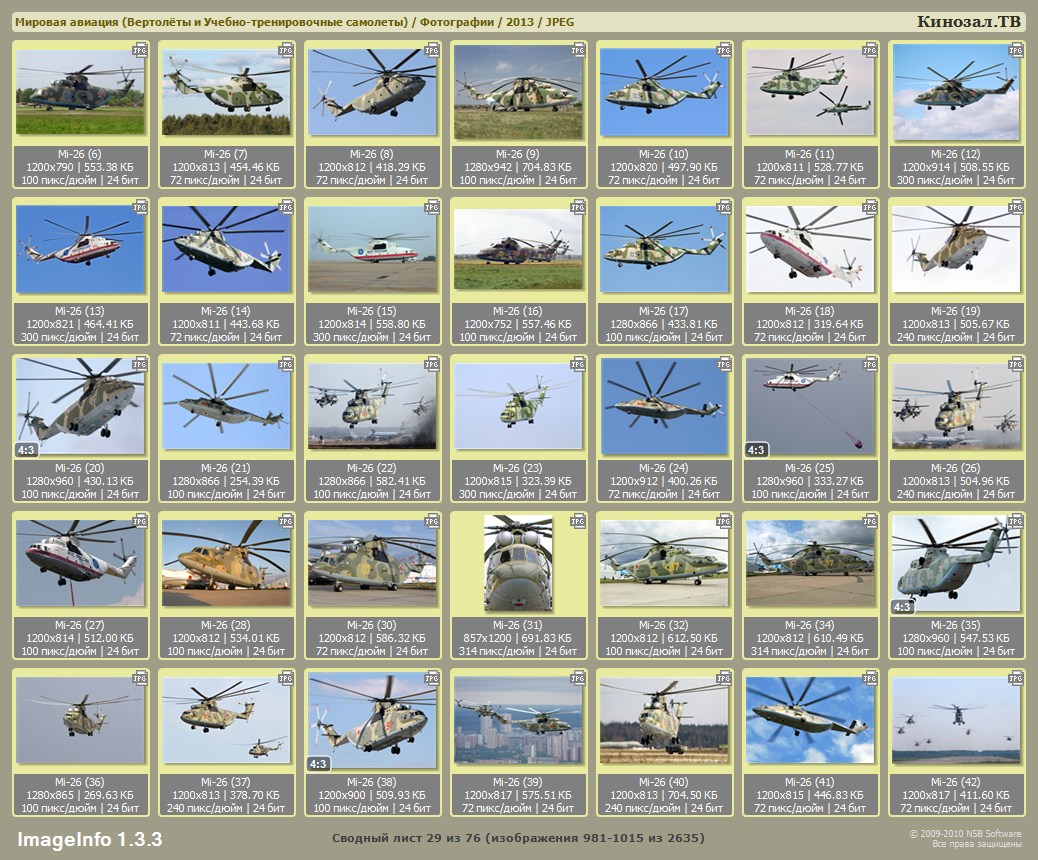Select the Mi-26 (17) thumbnail image
This screenshot has height=860, width=1038.
click(x=664, y=249)
